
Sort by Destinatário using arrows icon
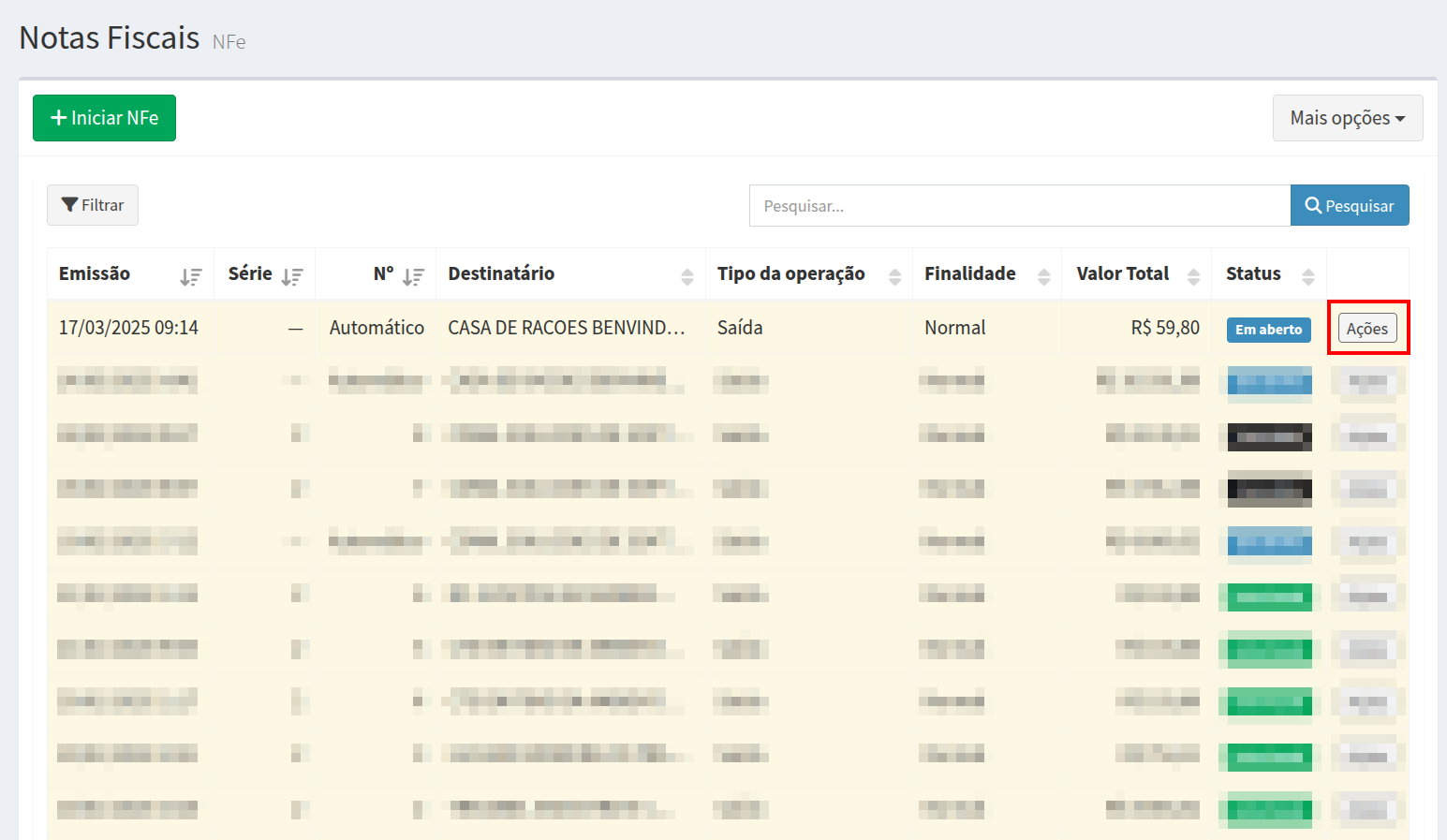point(687,276)
